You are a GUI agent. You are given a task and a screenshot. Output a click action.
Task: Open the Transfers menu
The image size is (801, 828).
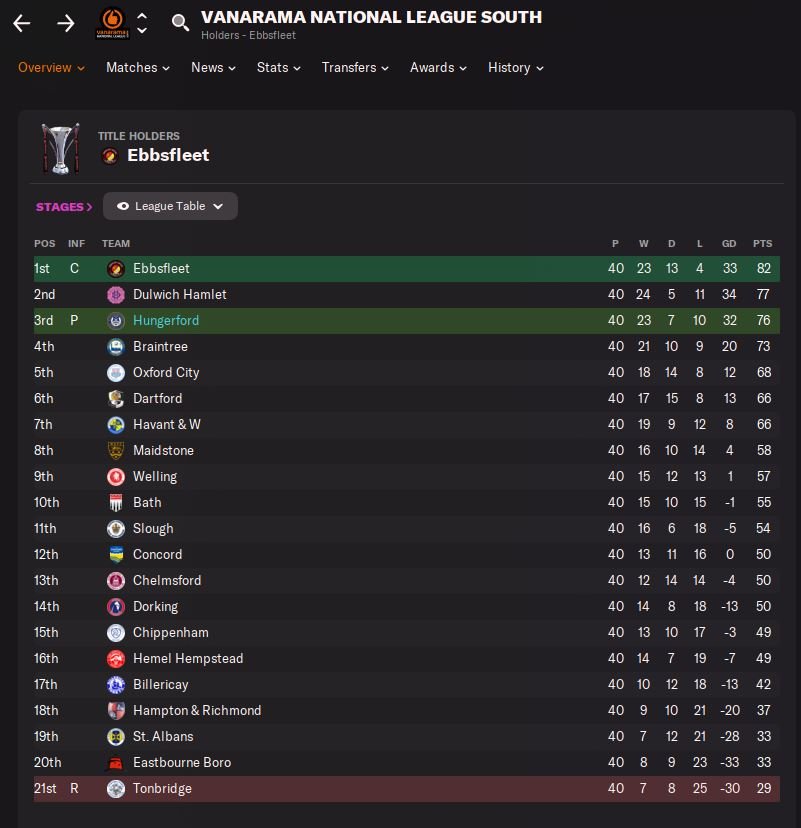(x=355, y=68)
